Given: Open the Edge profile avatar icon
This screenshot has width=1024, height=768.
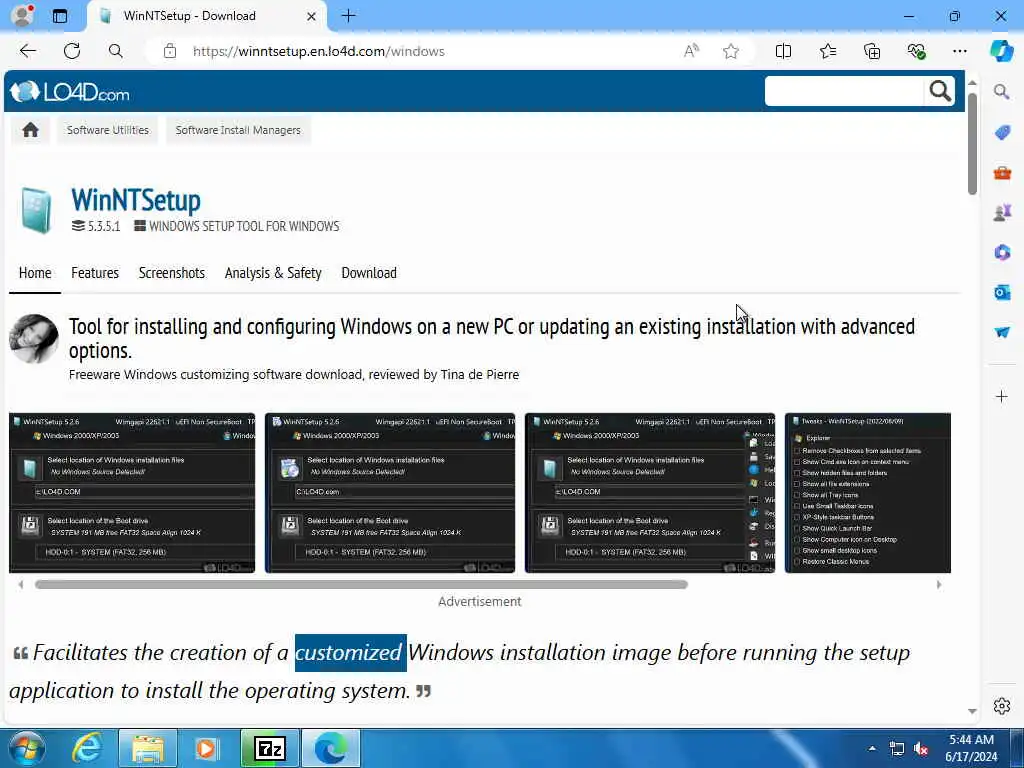Looking at the screenshot, I should coord(23,15).
